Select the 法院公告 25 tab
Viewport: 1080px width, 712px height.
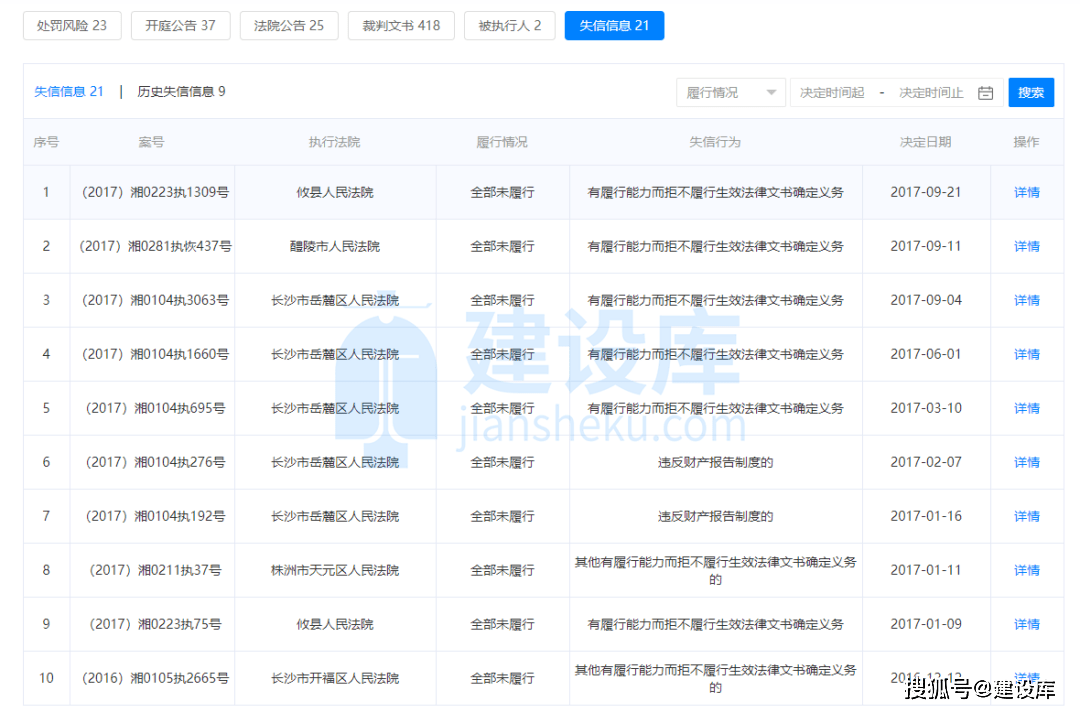pos(289,26)
